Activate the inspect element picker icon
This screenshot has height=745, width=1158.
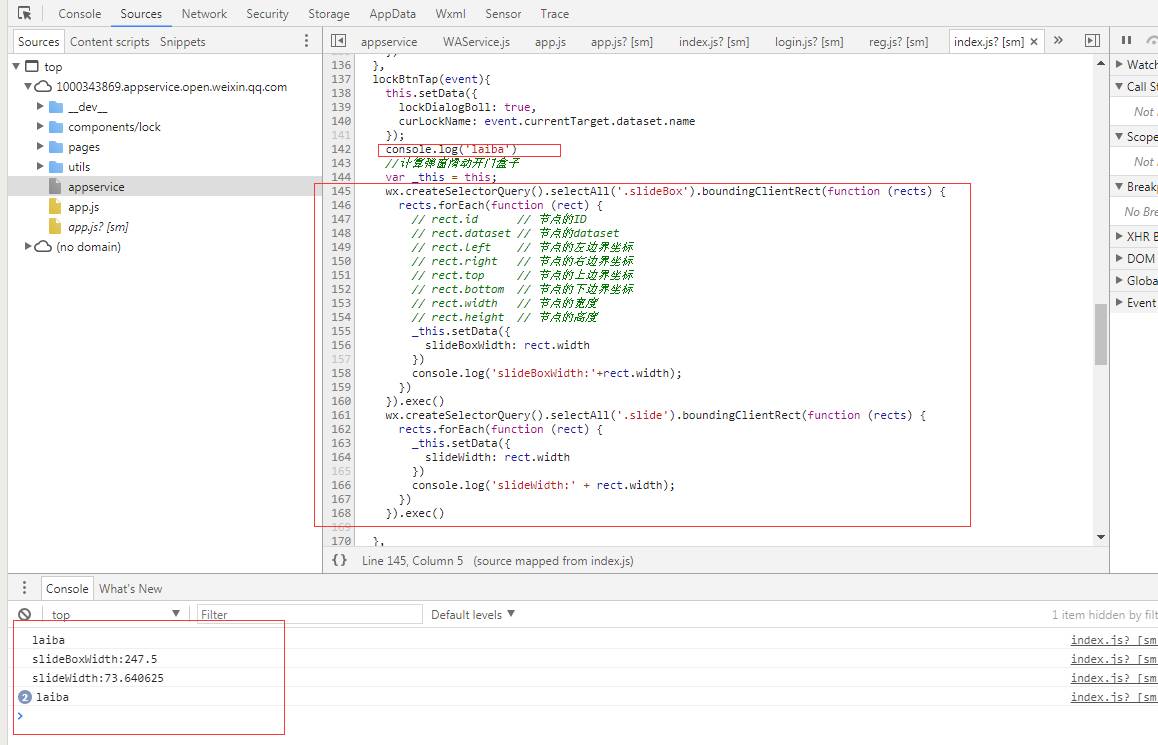25,14
